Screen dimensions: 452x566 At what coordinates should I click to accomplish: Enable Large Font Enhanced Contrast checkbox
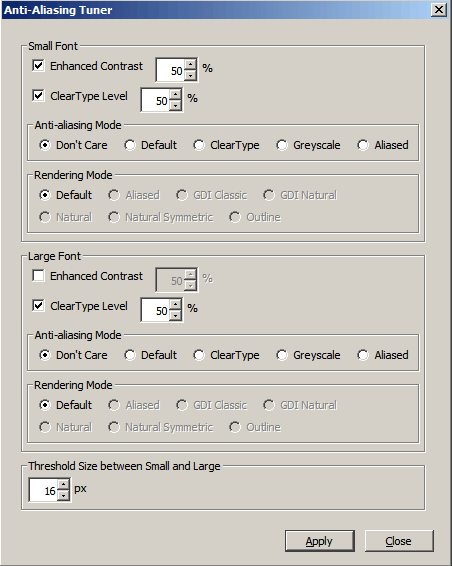pyautogui.click(x=38, y=276)
